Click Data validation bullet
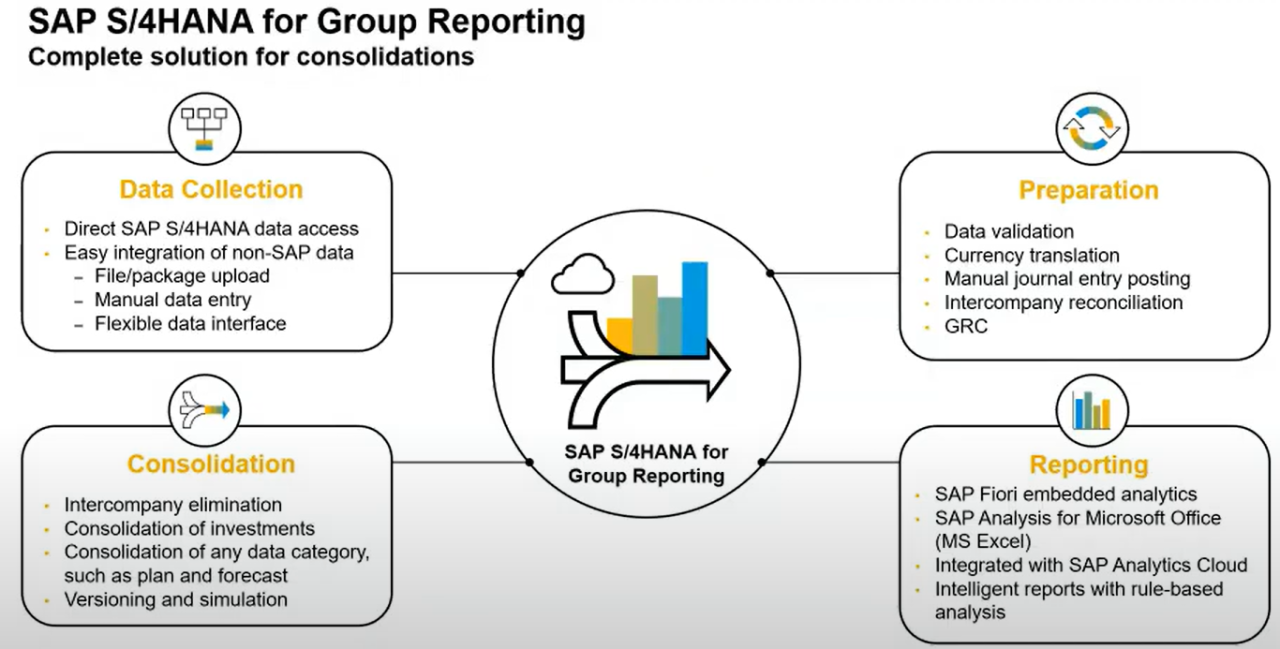The image size is (1280, 649). (1009, 231)
